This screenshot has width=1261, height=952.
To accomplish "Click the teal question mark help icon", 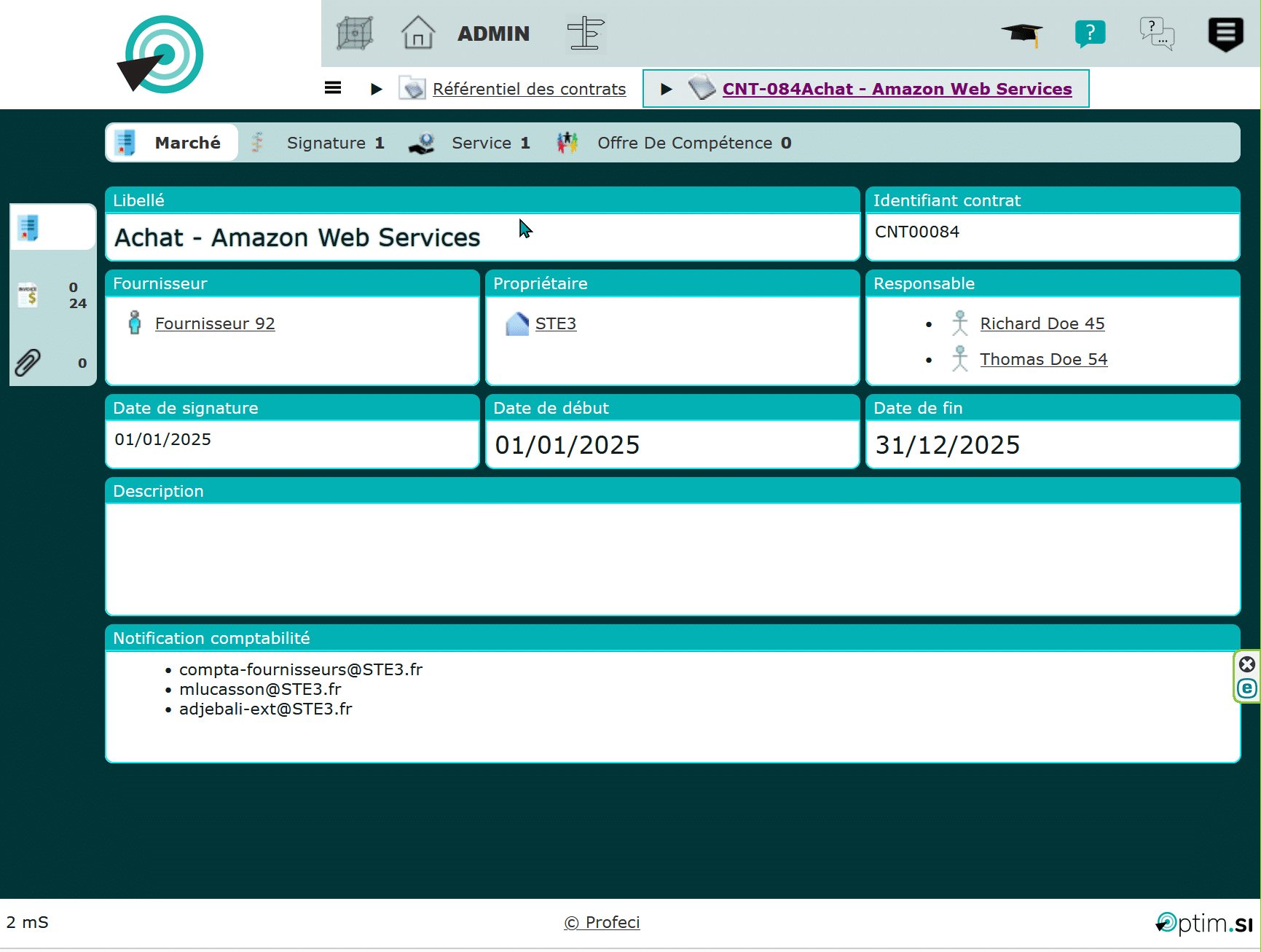I will [x=1090, y=34].
